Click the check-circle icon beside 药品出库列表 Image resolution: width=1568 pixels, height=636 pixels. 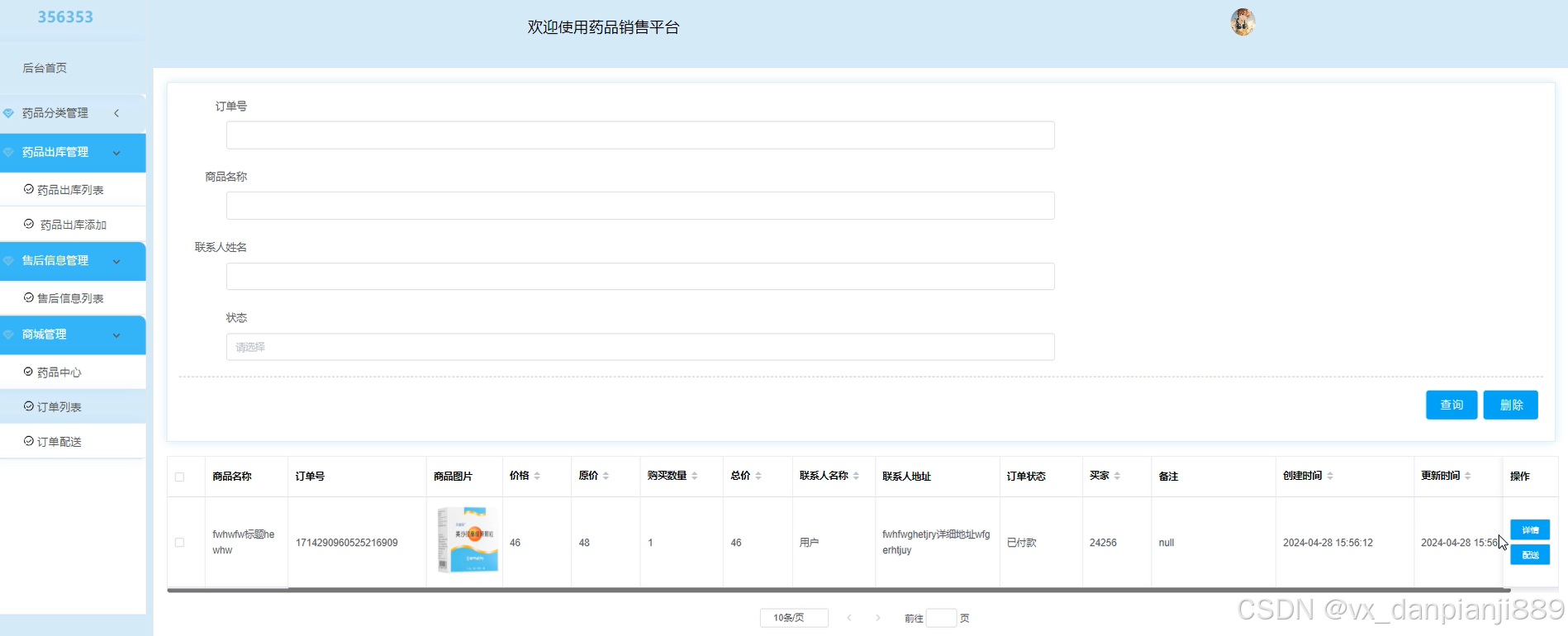pos(29,189)
